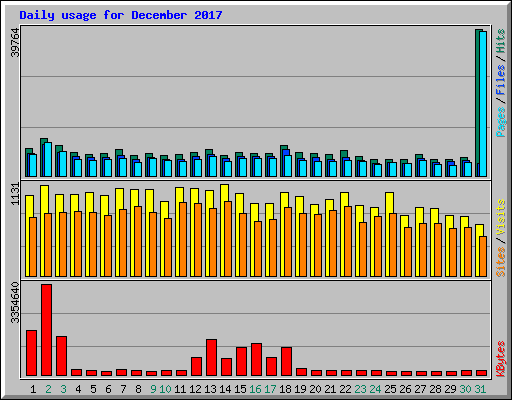Click the 'Files' legend label
Viewport: 512px width, 400px height.
coord(501,80)
